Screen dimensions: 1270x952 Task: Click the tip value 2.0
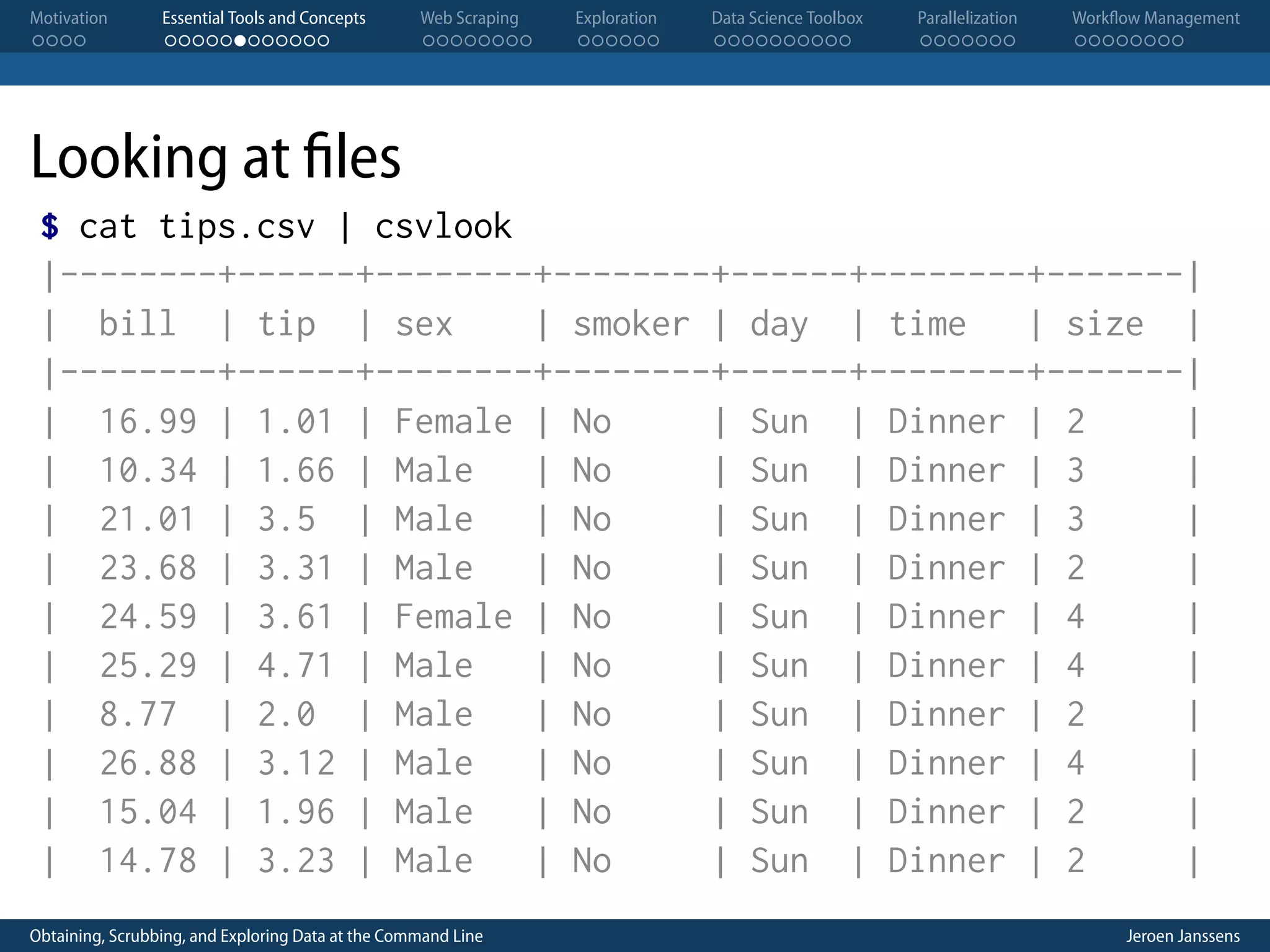click(286, 714)
